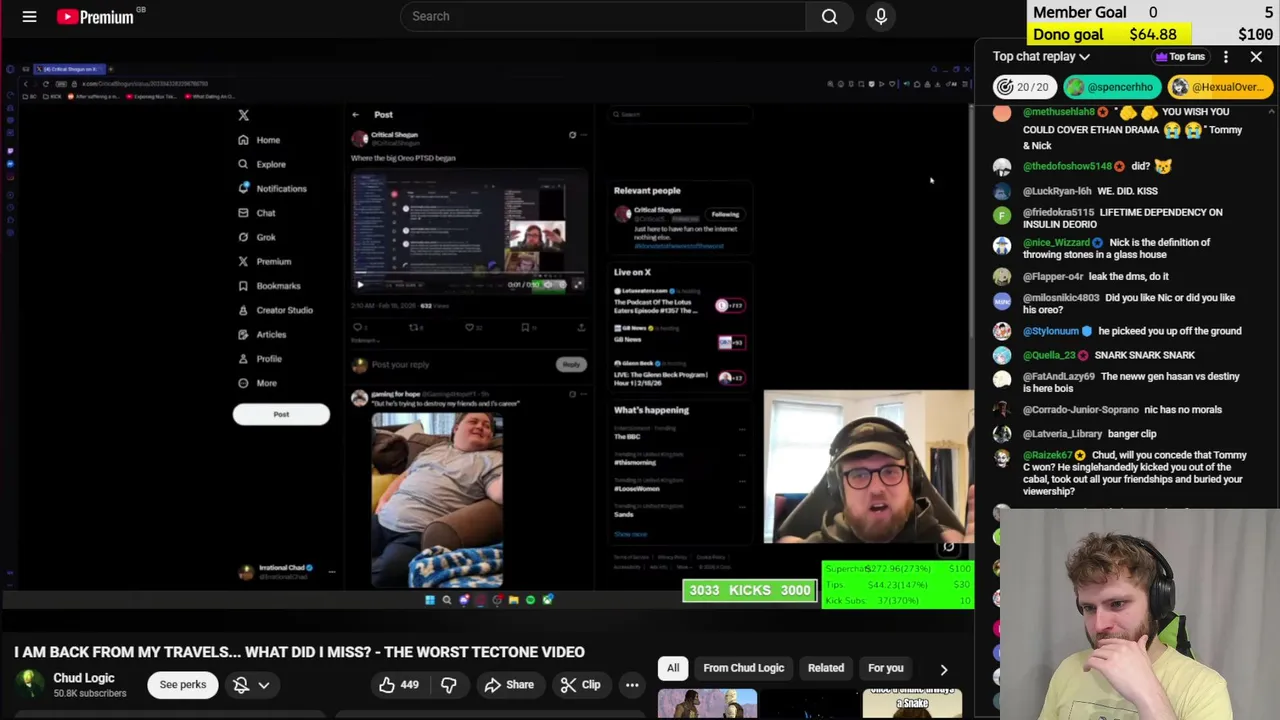The width and height of the screenshot is (1280, 720).
Task: Open the @Lateria_Library chat author
Action: [1062, 434]
